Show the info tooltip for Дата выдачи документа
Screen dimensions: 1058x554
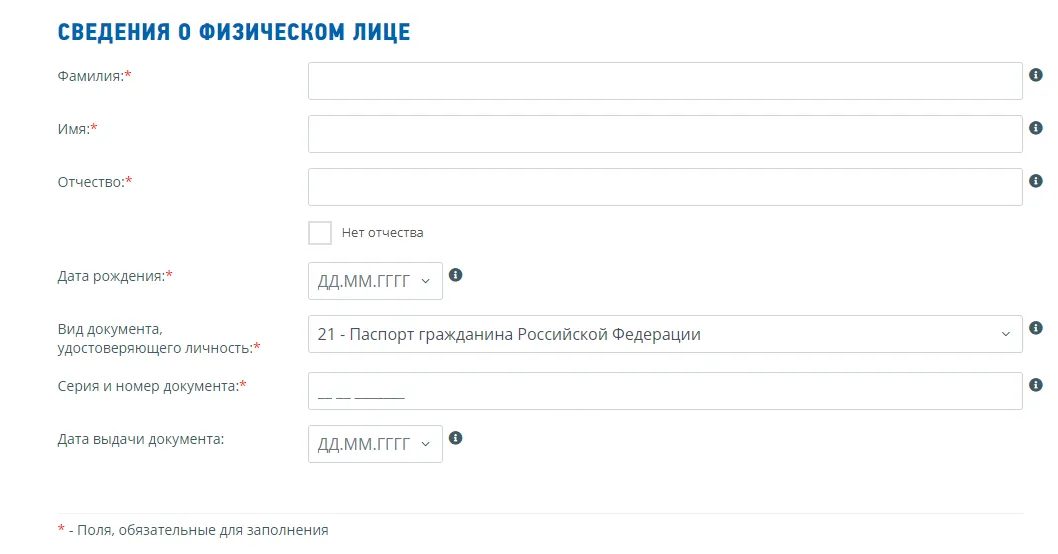455,438
